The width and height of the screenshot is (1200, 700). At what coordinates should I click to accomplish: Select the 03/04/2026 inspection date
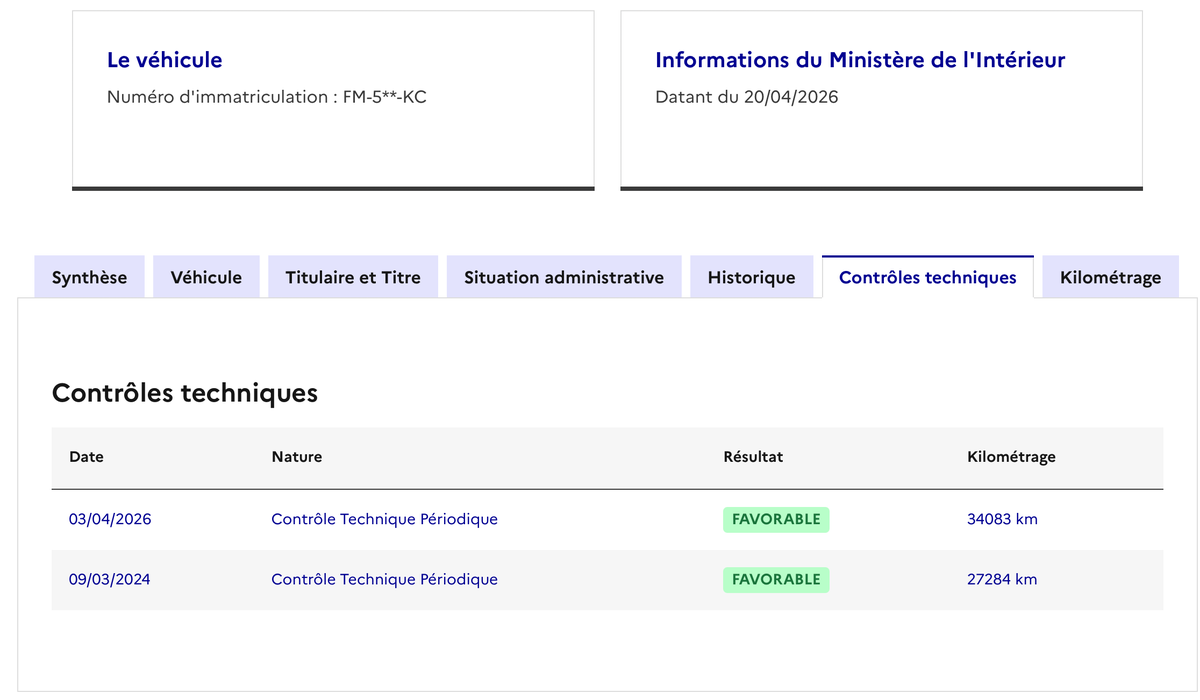pos(110,519)
